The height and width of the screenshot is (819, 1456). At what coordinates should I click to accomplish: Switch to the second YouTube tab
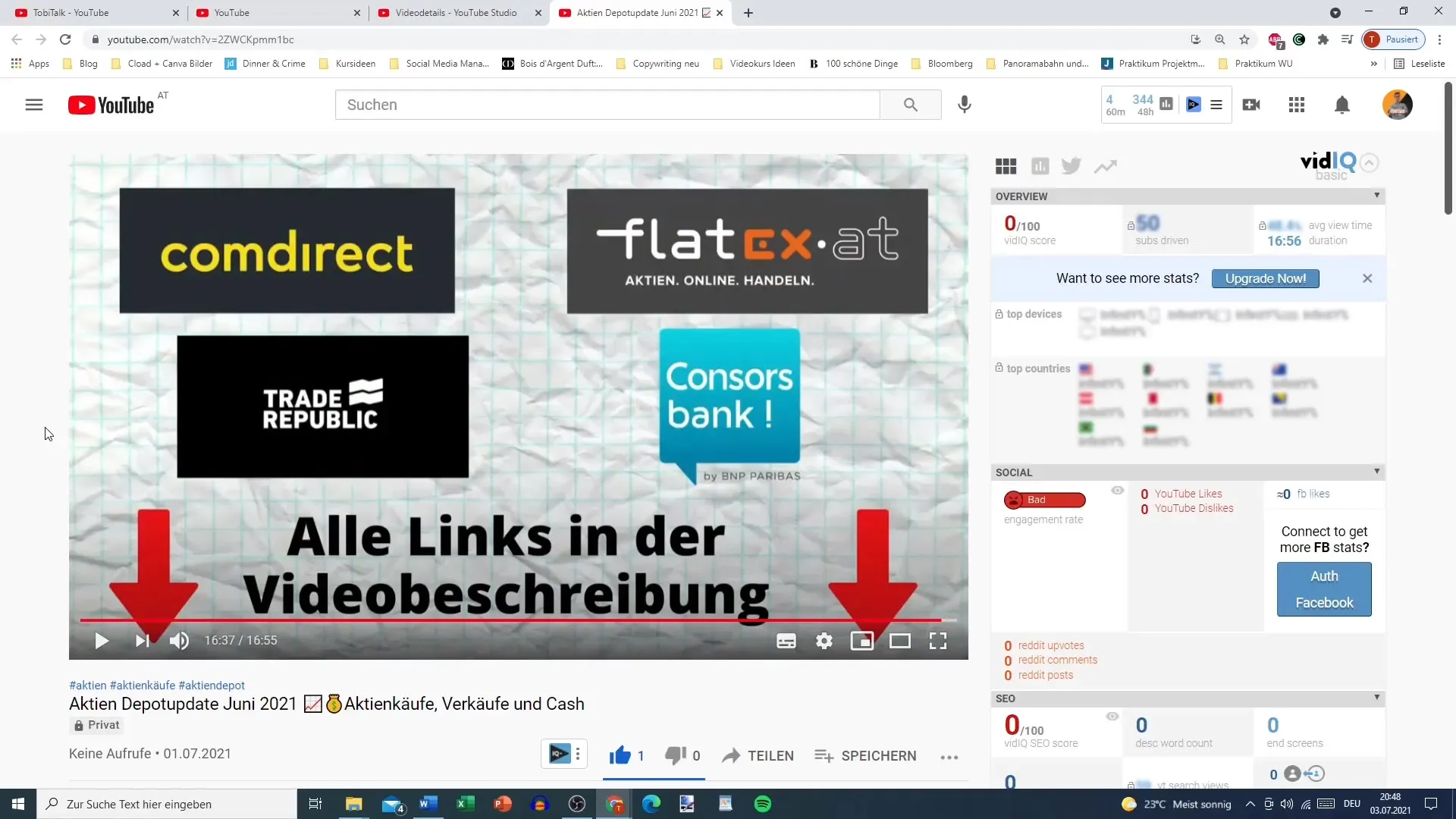click(x=277, y=13)
